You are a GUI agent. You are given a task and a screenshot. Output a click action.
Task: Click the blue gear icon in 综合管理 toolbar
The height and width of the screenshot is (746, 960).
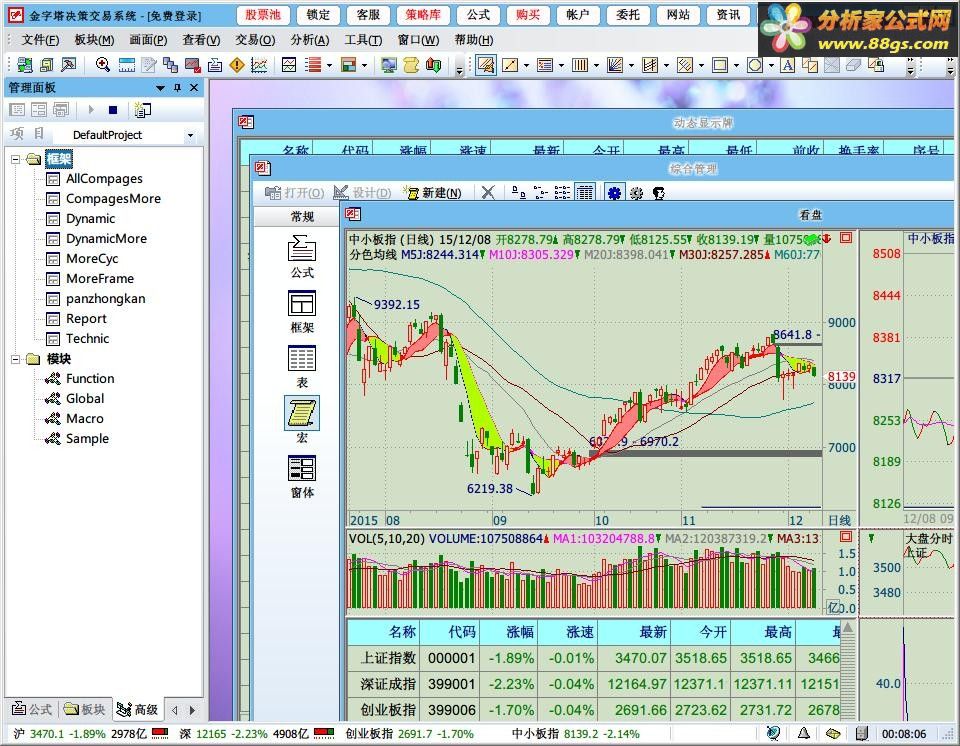click(x=614, y=193)
